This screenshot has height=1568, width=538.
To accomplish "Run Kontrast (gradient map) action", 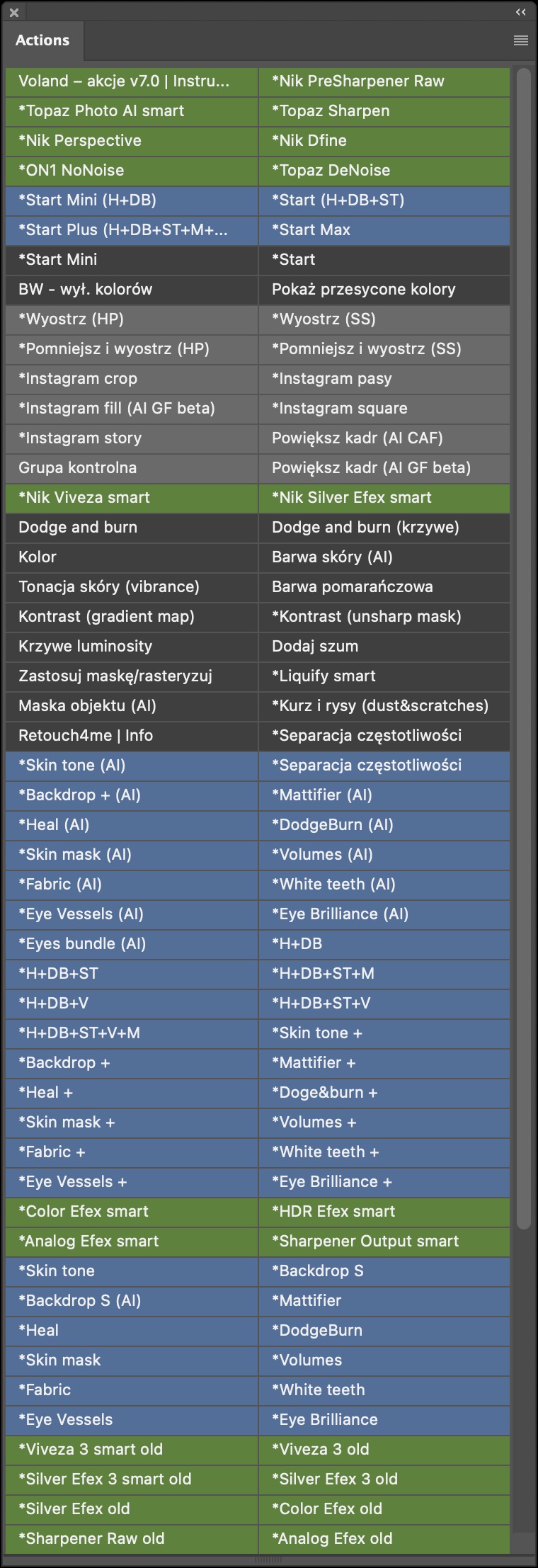I will click(x=132, y=617).
